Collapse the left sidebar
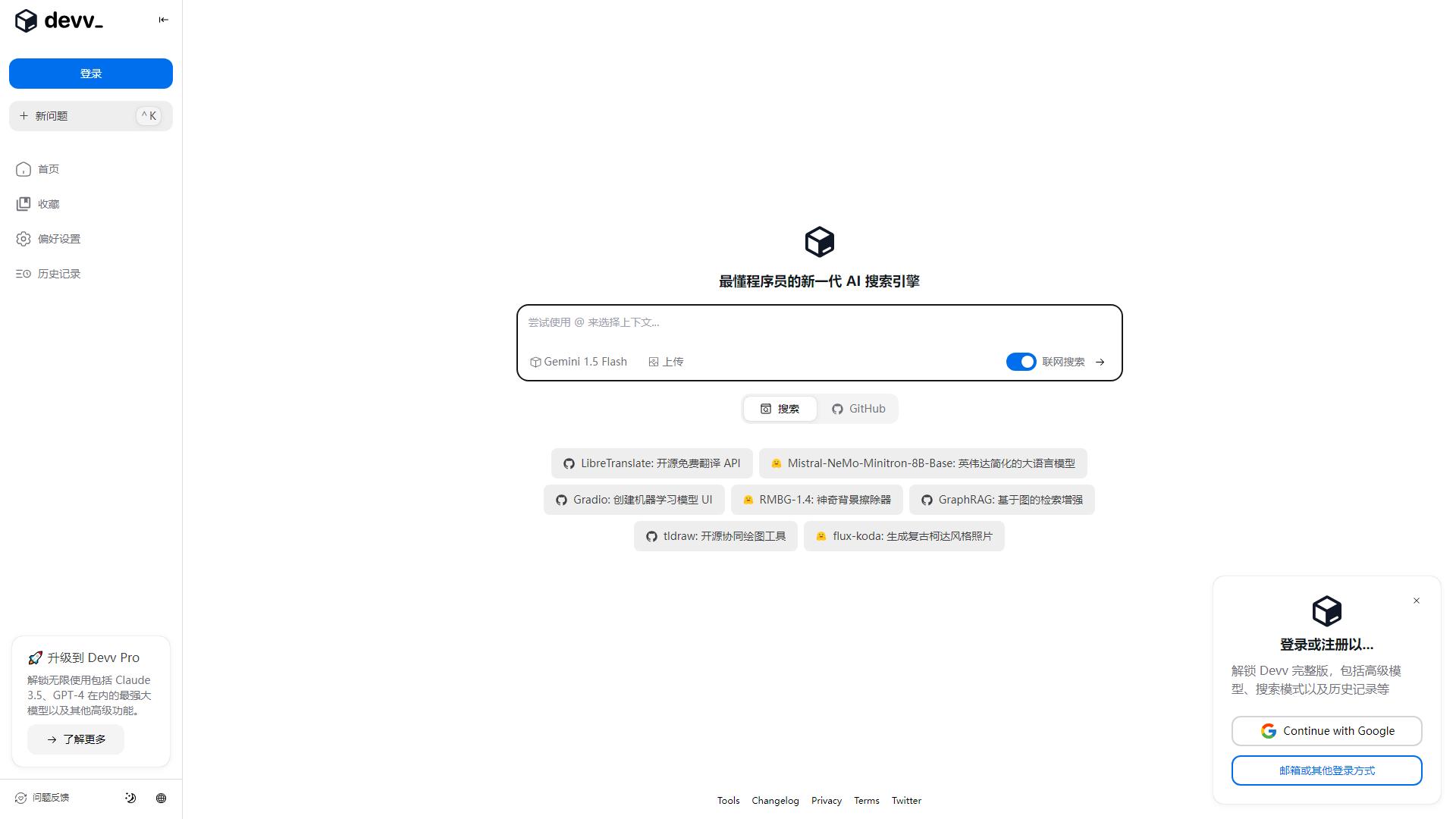This screenshot has width=1456, height=819. 164,19
